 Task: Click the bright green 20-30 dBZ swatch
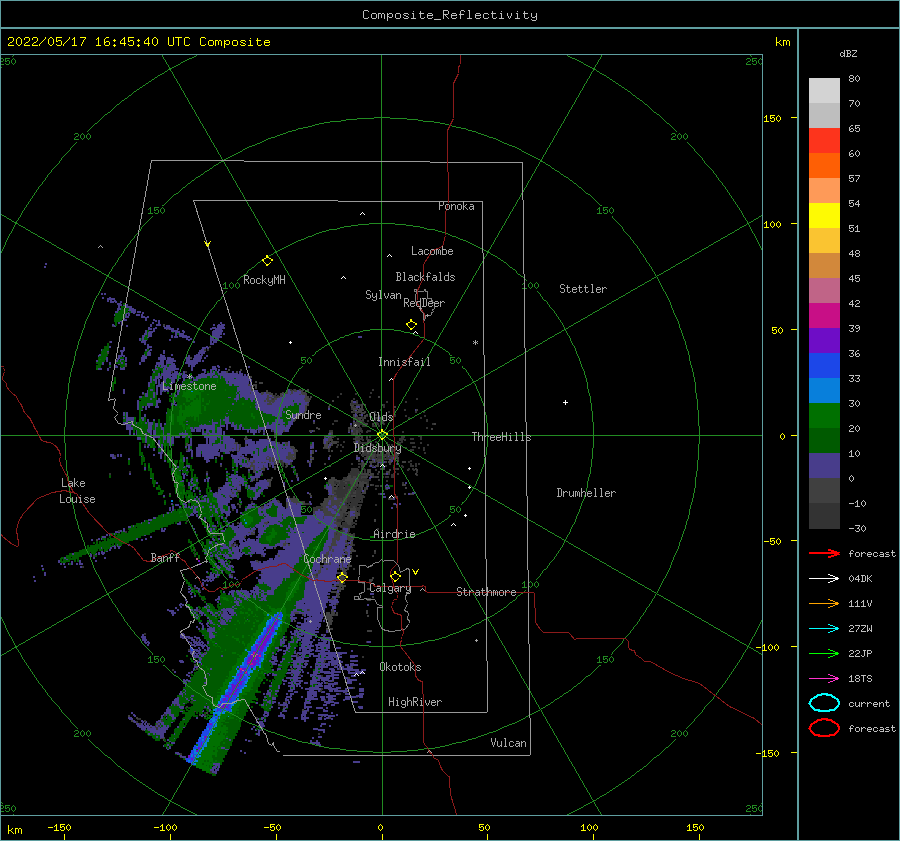824,416
